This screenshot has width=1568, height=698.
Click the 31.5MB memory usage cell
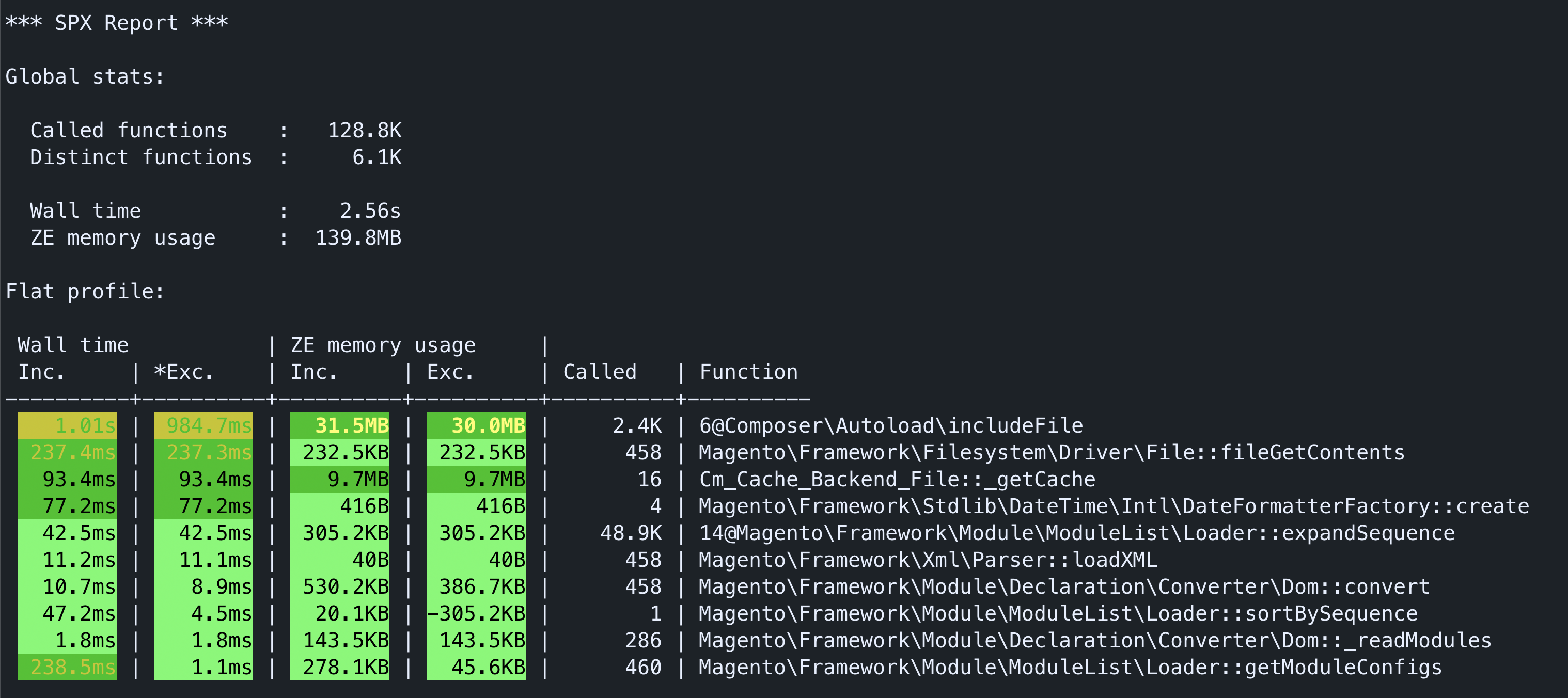340,425
